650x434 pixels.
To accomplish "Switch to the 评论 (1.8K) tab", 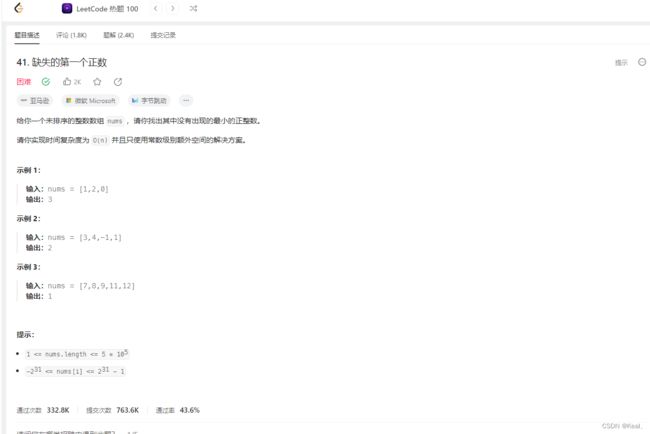I will pyautogui.click(x=71, y=35).
